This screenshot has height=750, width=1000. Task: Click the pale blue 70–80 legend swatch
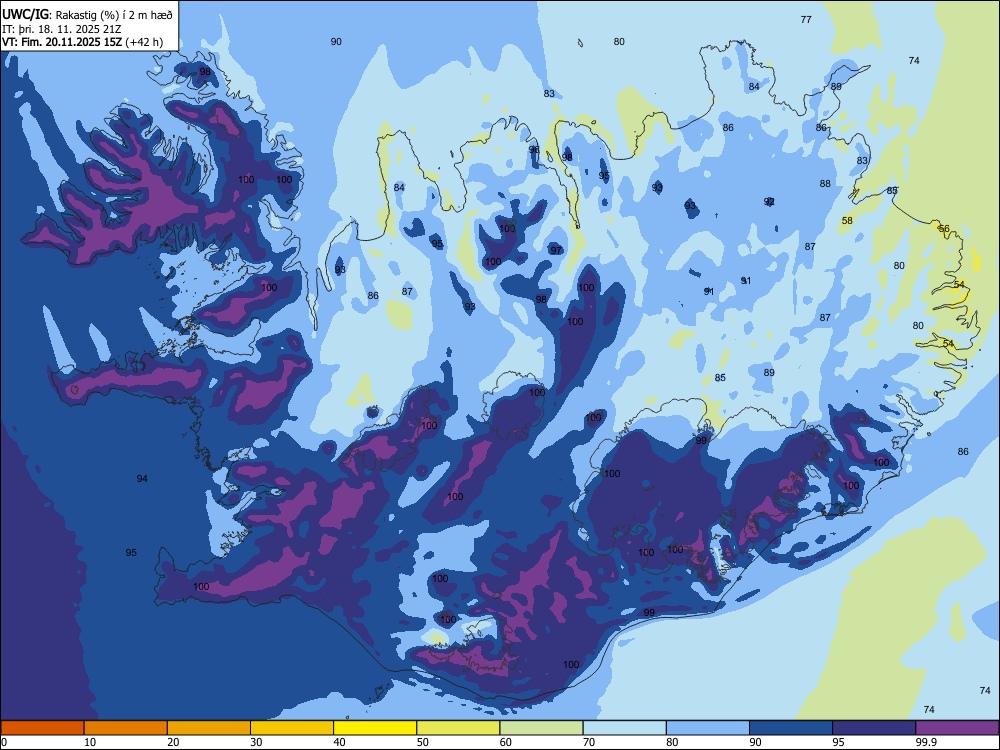pos(624,728)
